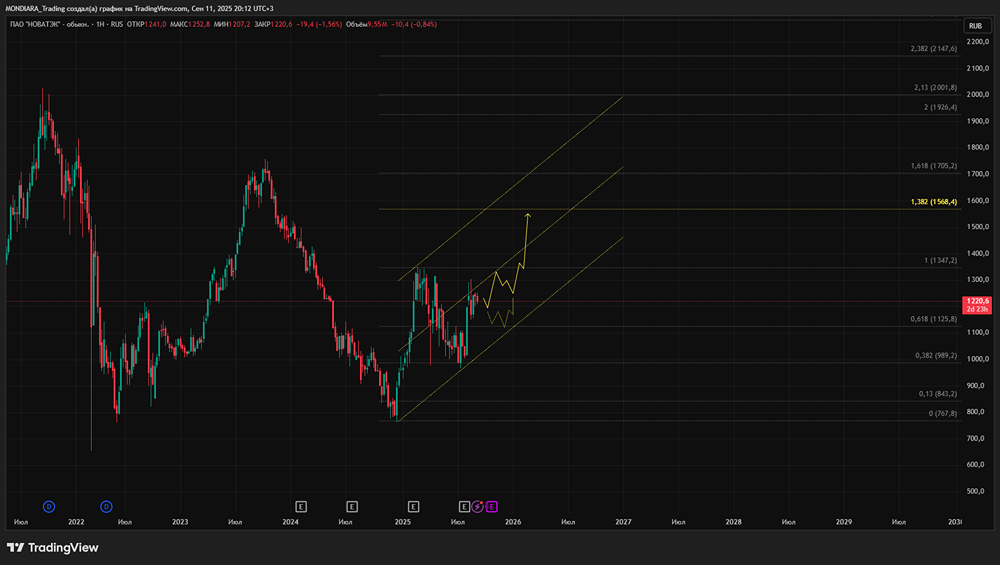Screen dimensions: 1000x565
Task: Click the second blue dividend marker after 2022
Action: [106, 507]
